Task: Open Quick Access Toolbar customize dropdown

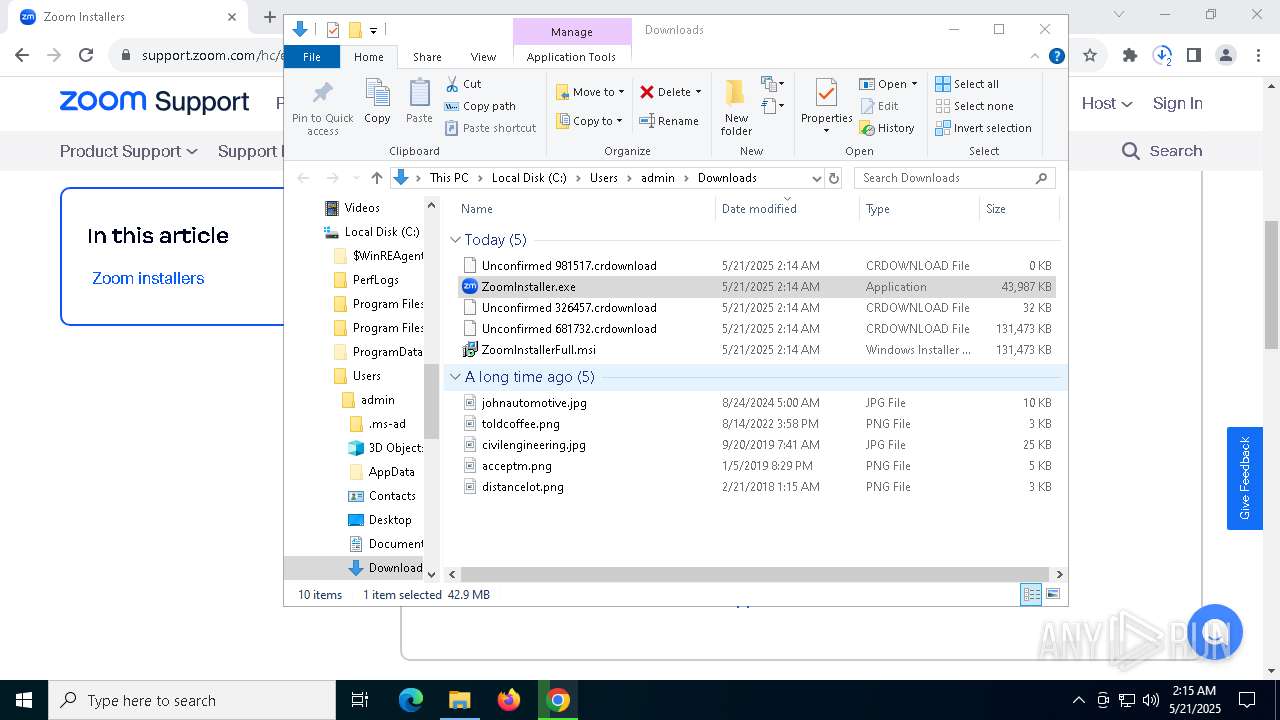Action: tap(373, 30)
